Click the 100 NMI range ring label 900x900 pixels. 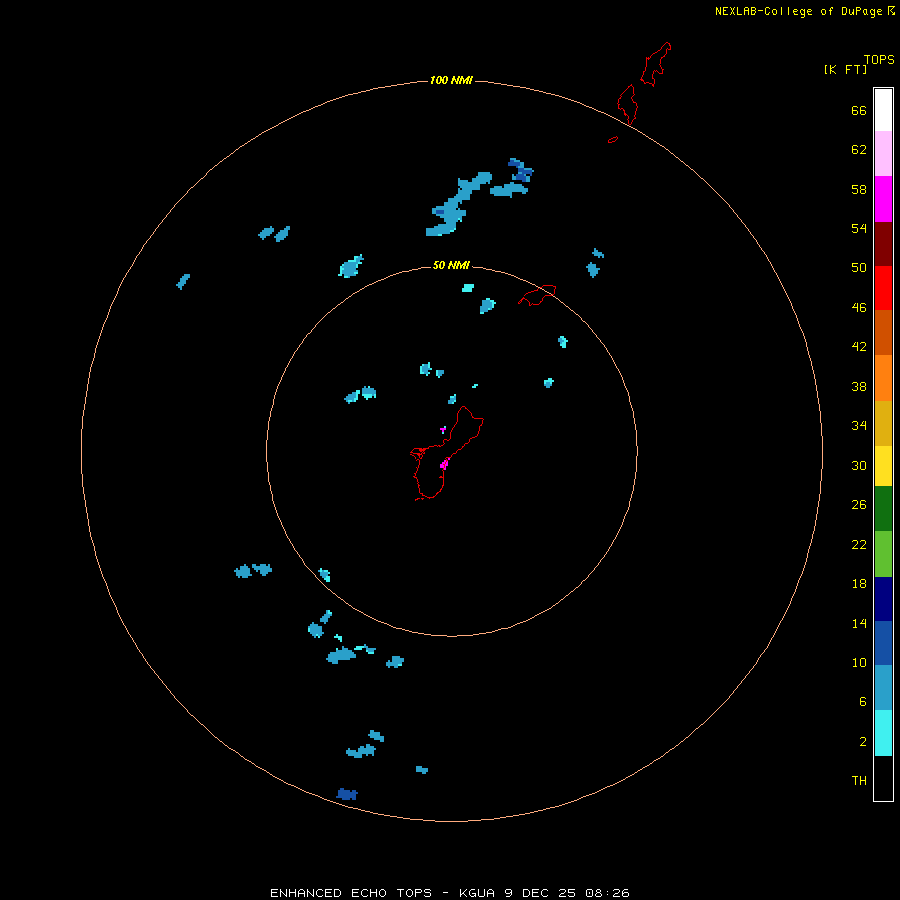[x=451, y=80]
